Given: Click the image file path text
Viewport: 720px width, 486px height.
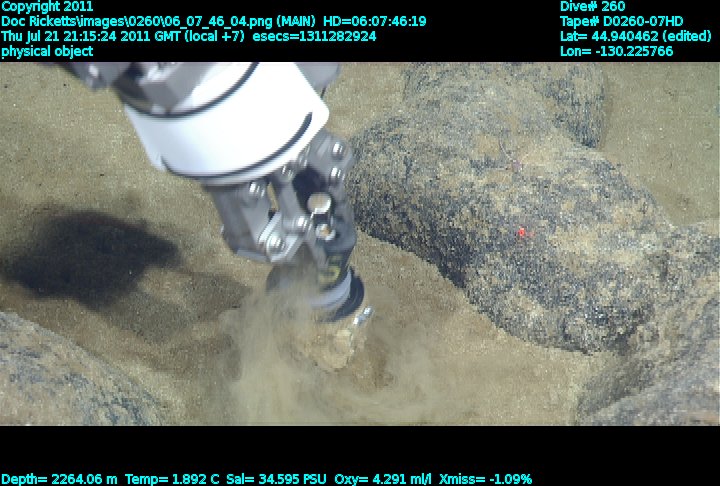Looking at the screenshot, I should 213,21.
